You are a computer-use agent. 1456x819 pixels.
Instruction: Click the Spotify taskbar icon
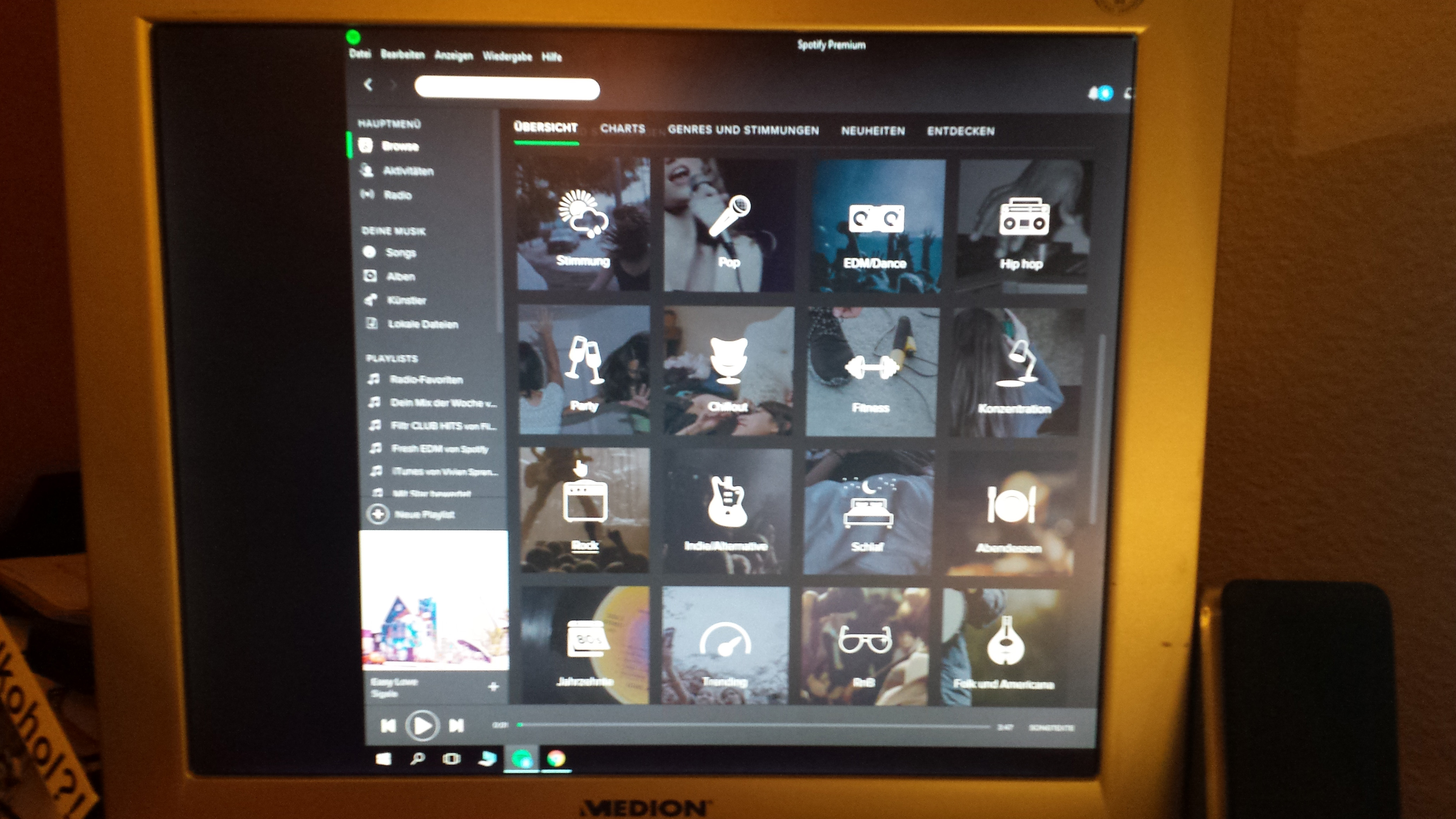522,759
